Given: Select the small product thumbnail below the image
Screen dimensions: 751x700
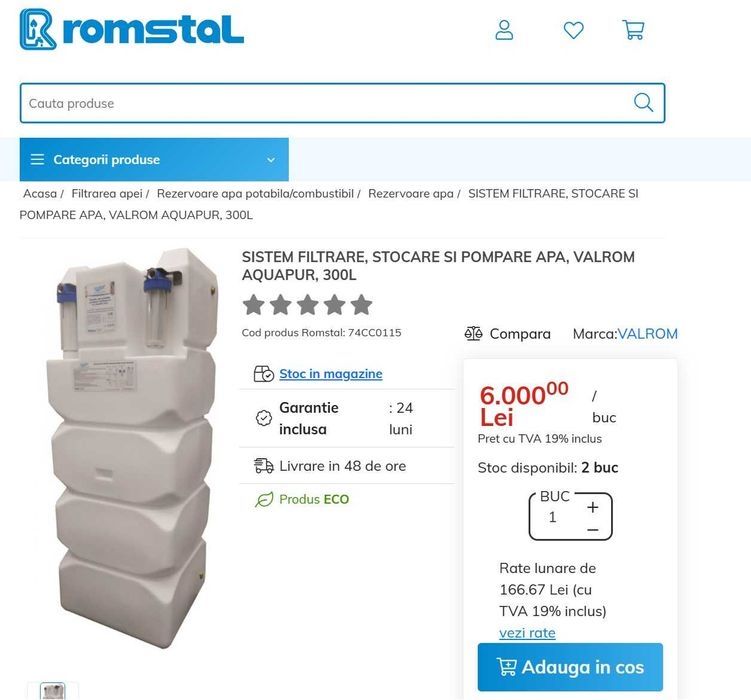Looking at the screenshot, I should [53, 691].
